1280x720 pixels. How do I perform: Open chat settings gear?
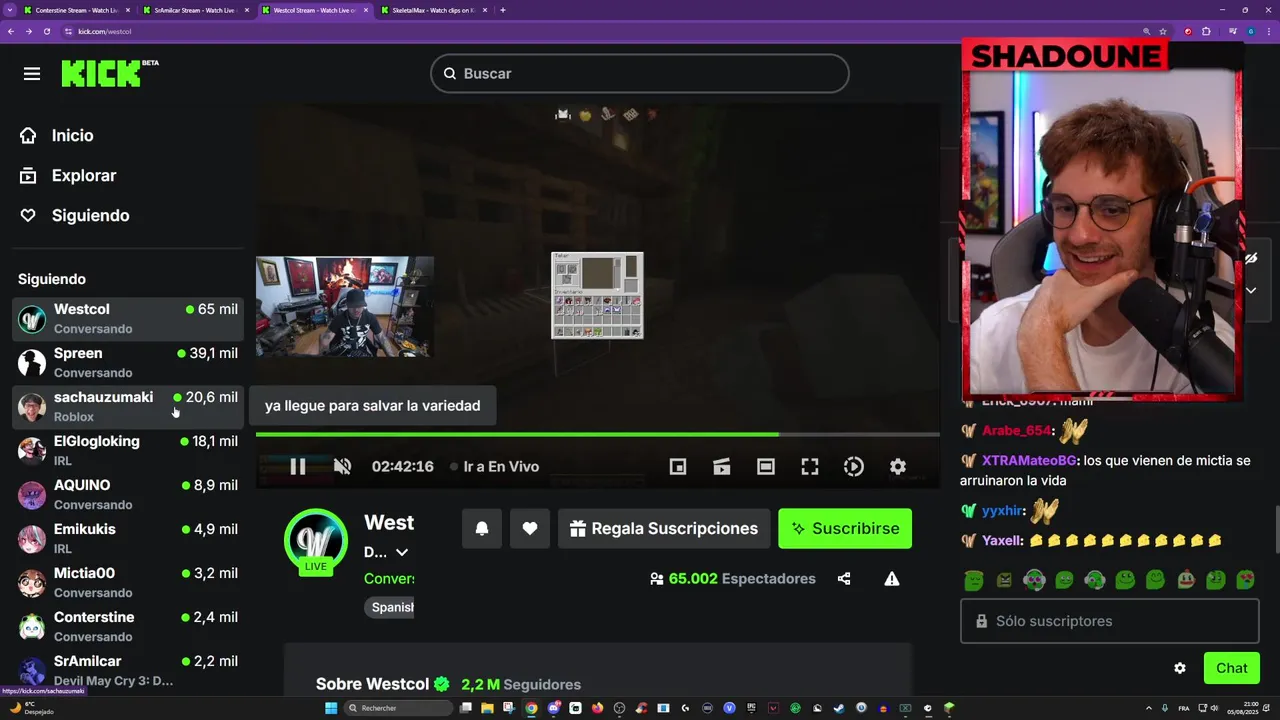(x=1180, y=668)
